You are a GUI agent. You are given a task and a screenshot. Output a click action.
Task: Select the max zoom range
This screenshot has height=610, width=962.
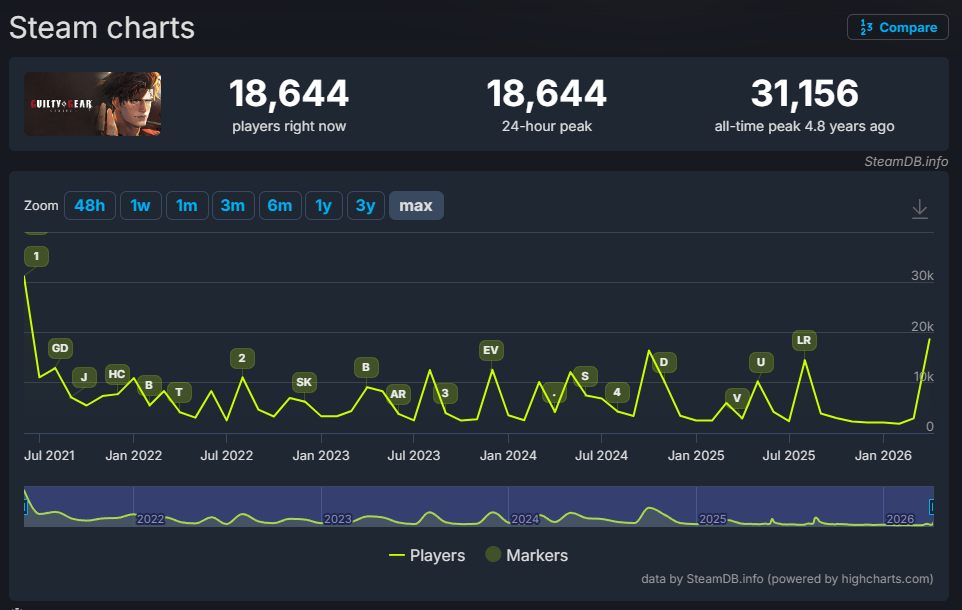(x=416, y=206)
